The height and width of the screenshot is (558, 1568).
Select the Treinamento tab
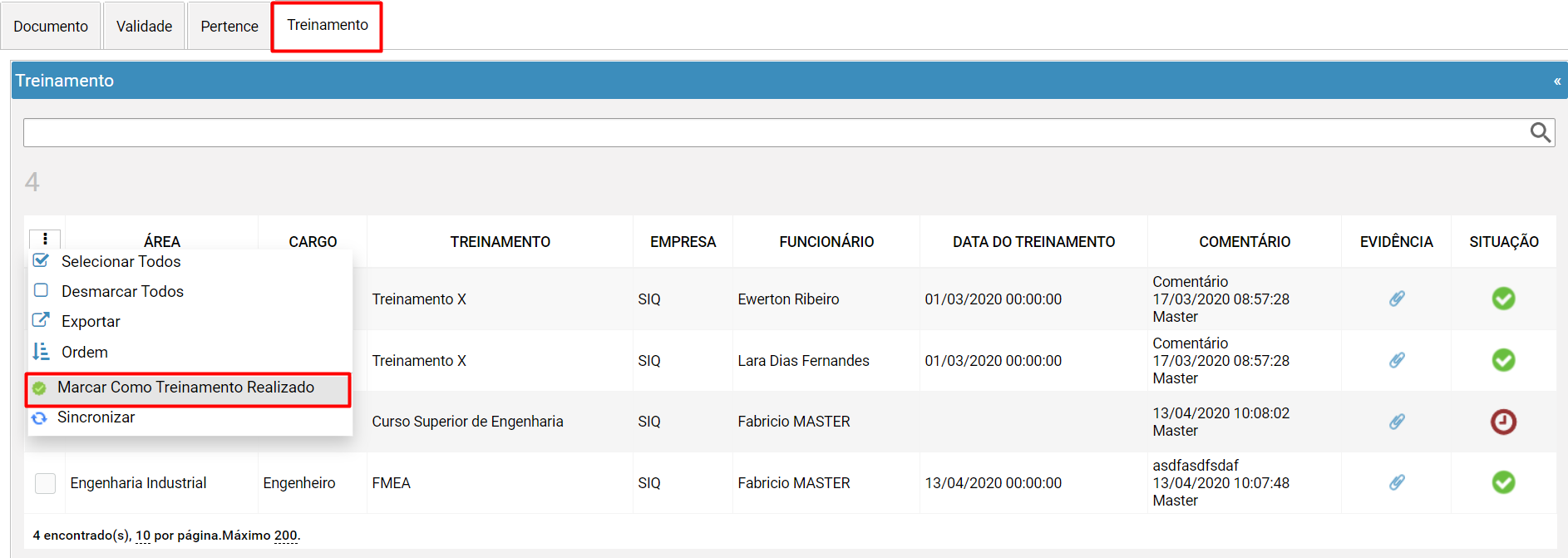pyautogui.click(x=328, y=25)
